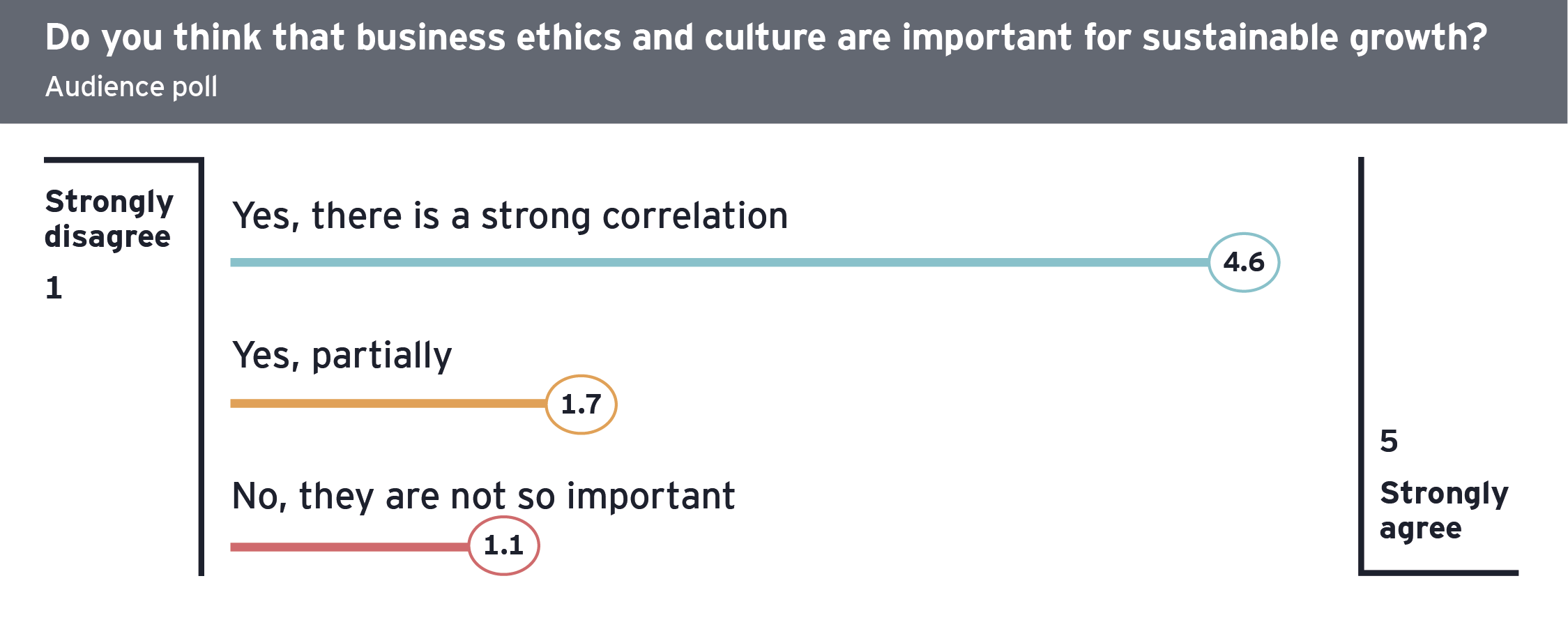Click the 1.7 value circle
Image resolution: width=1568 pixels, height=643 pixels.
(581, 404)
